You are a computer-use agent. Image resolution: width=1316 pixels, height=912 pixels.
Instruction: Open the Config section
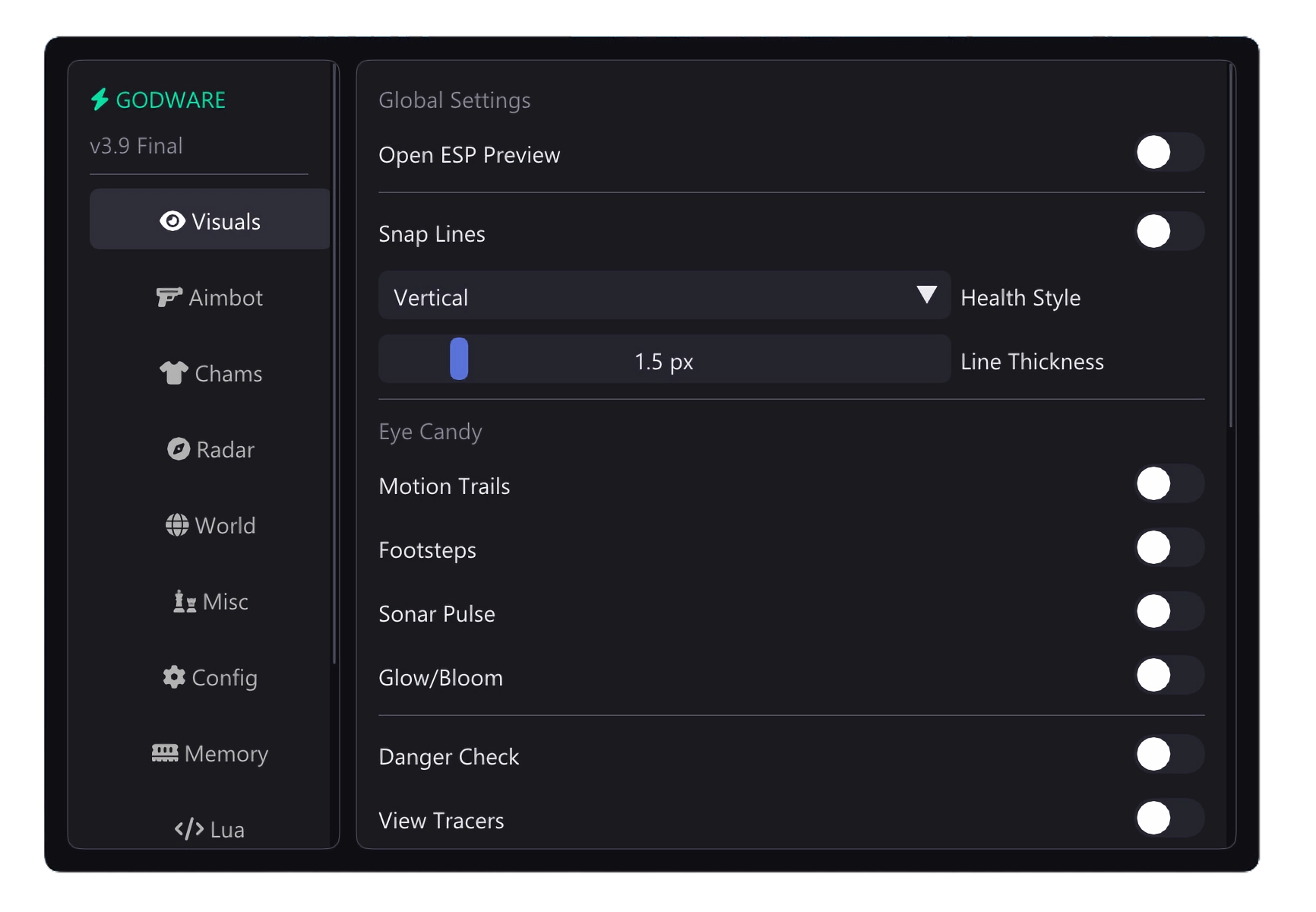point(209,677)
